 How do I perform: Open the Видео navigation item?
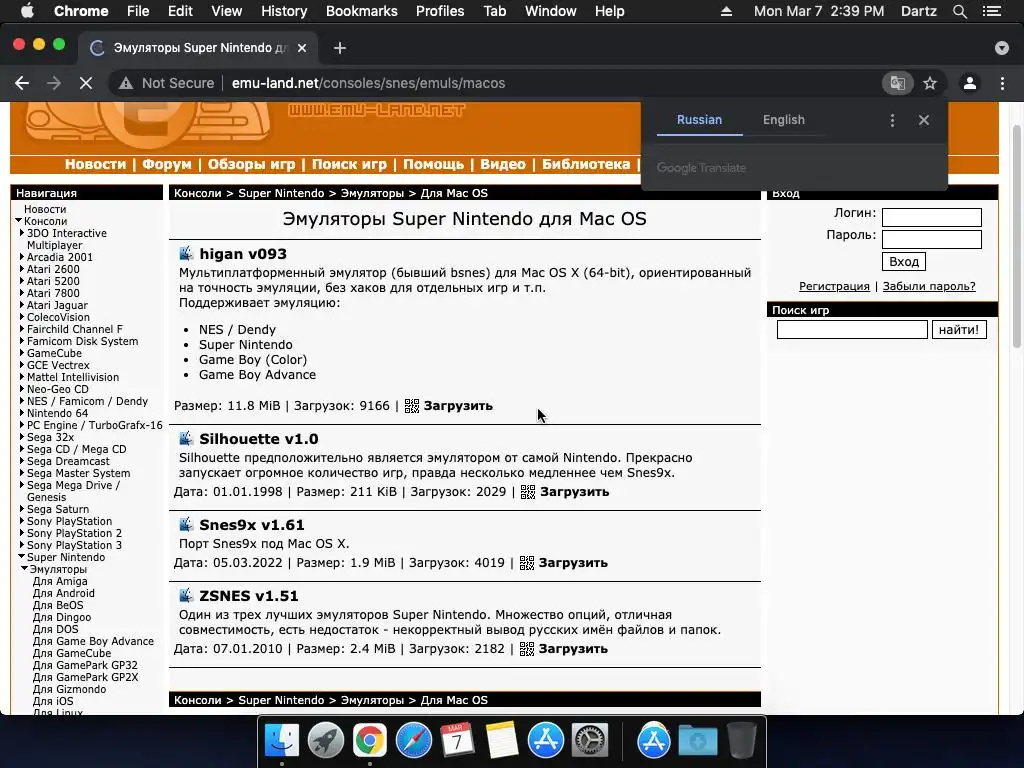(x=502, y=165)
